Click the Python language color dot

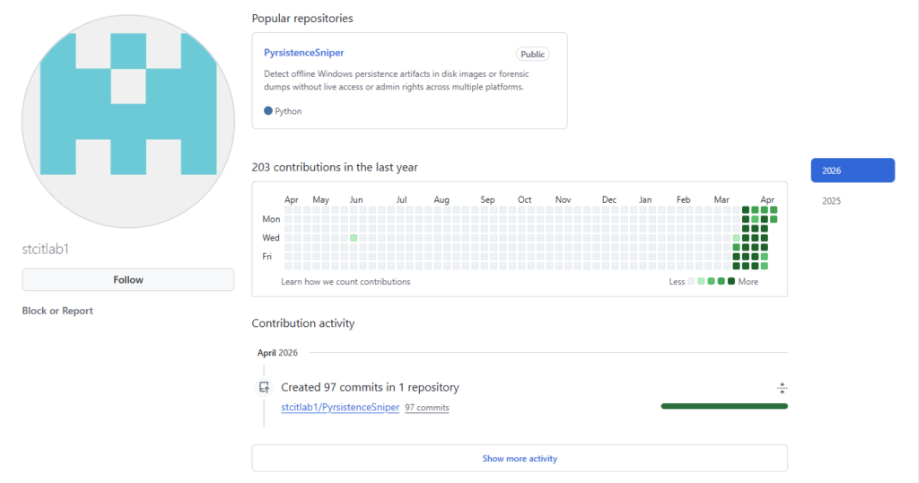coord(268,111)
